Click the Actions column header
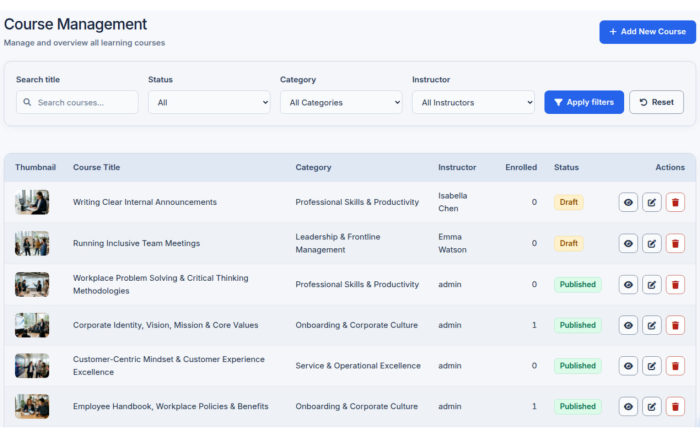This screenshot has height=438, width=700. (x=670, y=167)
